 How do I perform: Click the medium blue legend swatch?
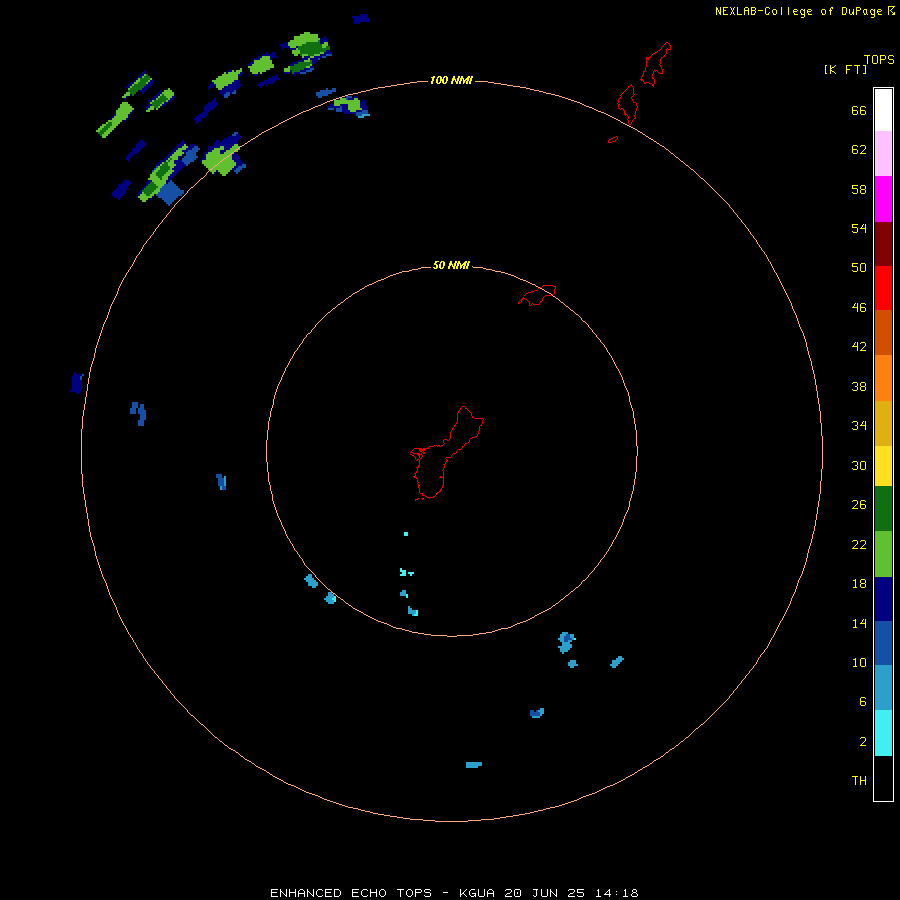[x=883, y=643]
